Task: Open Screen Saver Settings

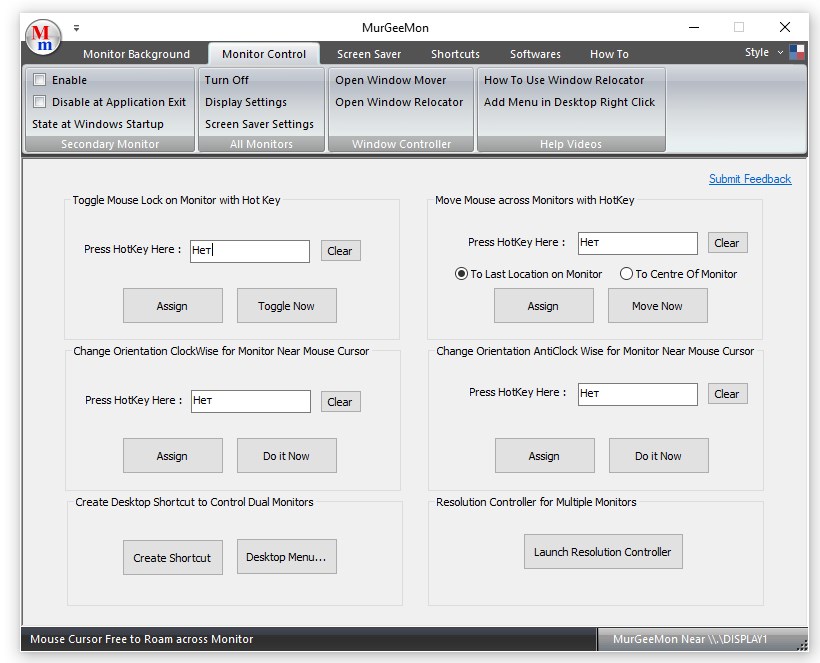Action: point(259,124)
